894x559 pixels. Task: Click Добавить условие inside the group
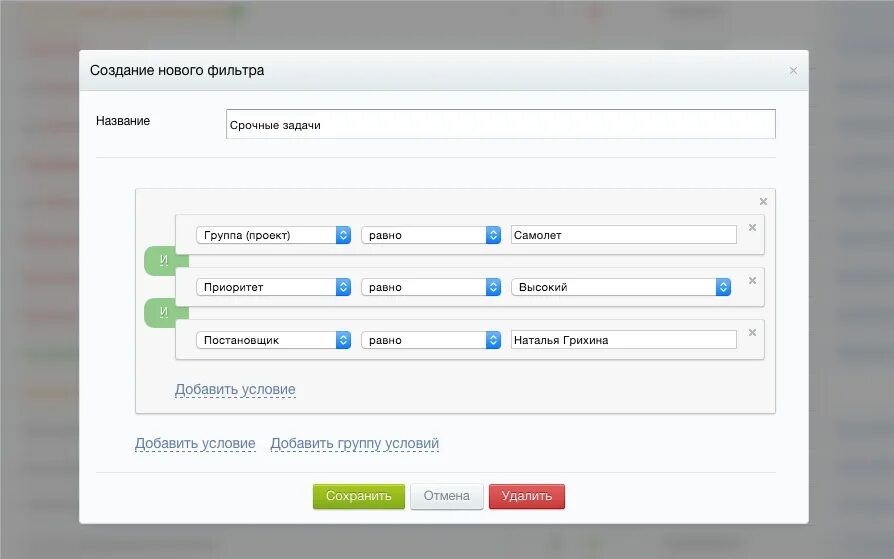coord(235,390)
